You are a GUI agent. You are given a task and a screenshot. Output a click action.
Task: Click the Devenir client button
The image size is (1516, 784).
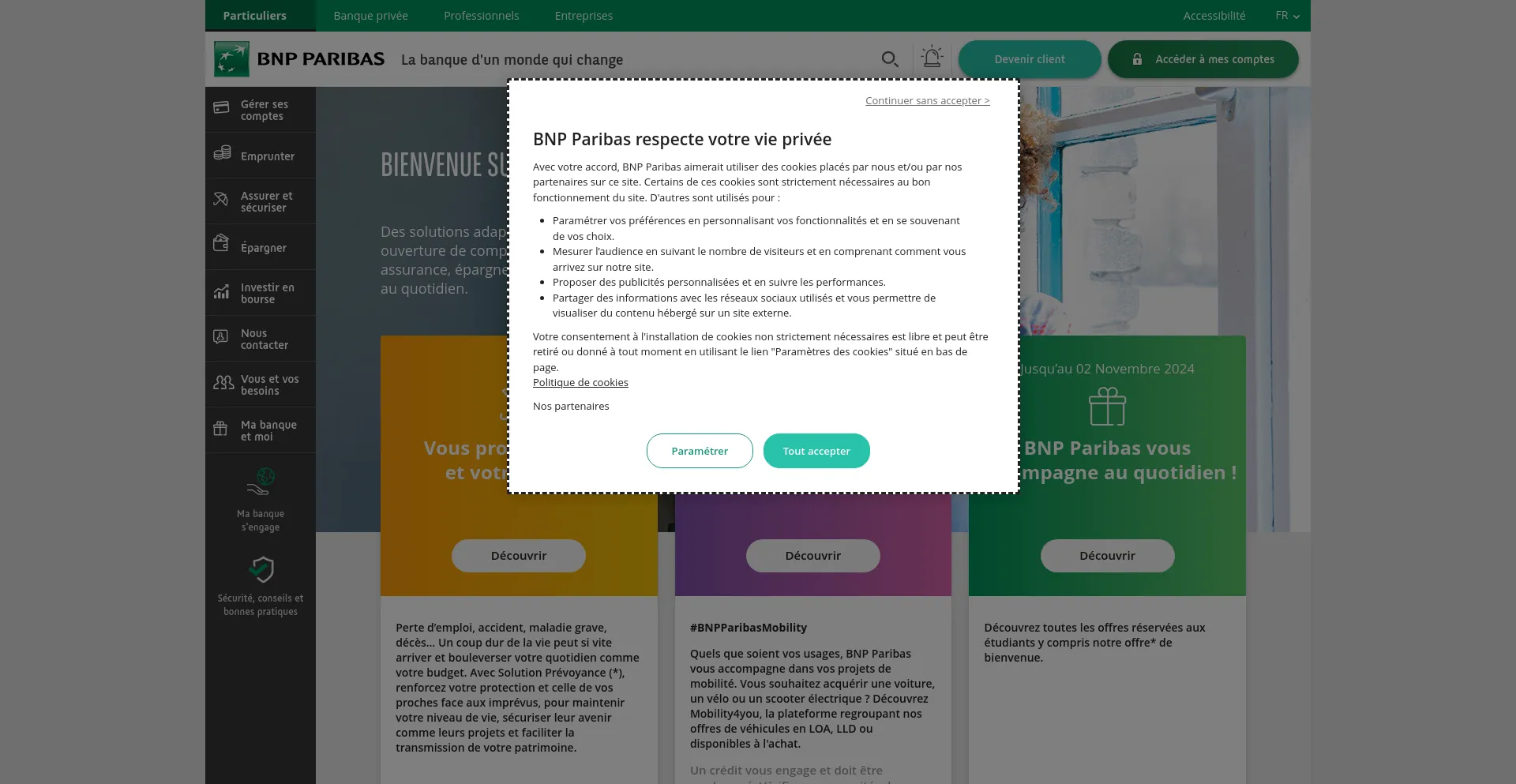point(1030,59)
